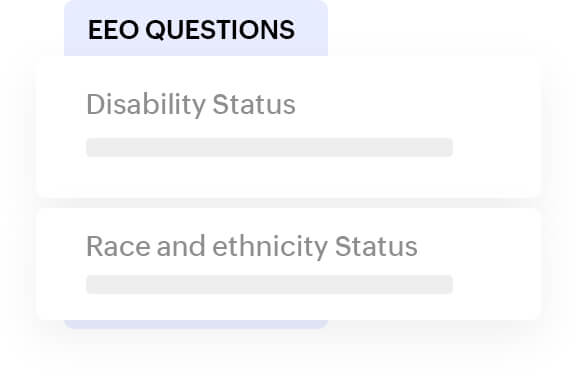The image size is (586, 385).
Task: Open the Disability Status card
Action: tap(289, 127)
